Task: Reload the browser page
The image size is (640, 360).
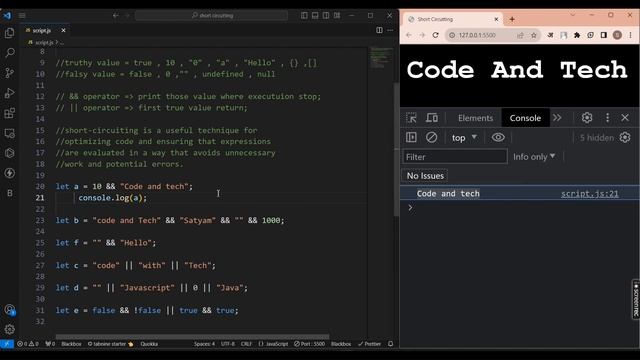Action: tap(436, 35)
